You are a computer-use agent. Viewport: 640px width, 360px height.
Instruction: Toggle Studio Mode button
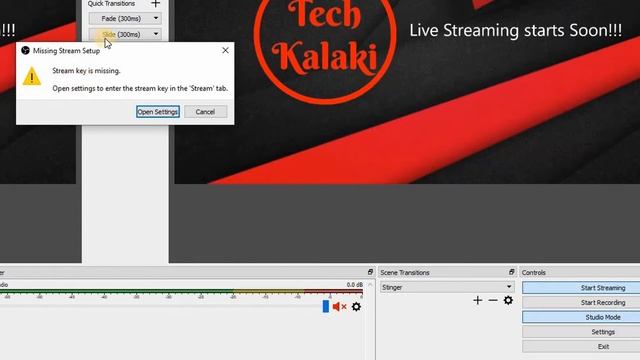pos(581,317)
